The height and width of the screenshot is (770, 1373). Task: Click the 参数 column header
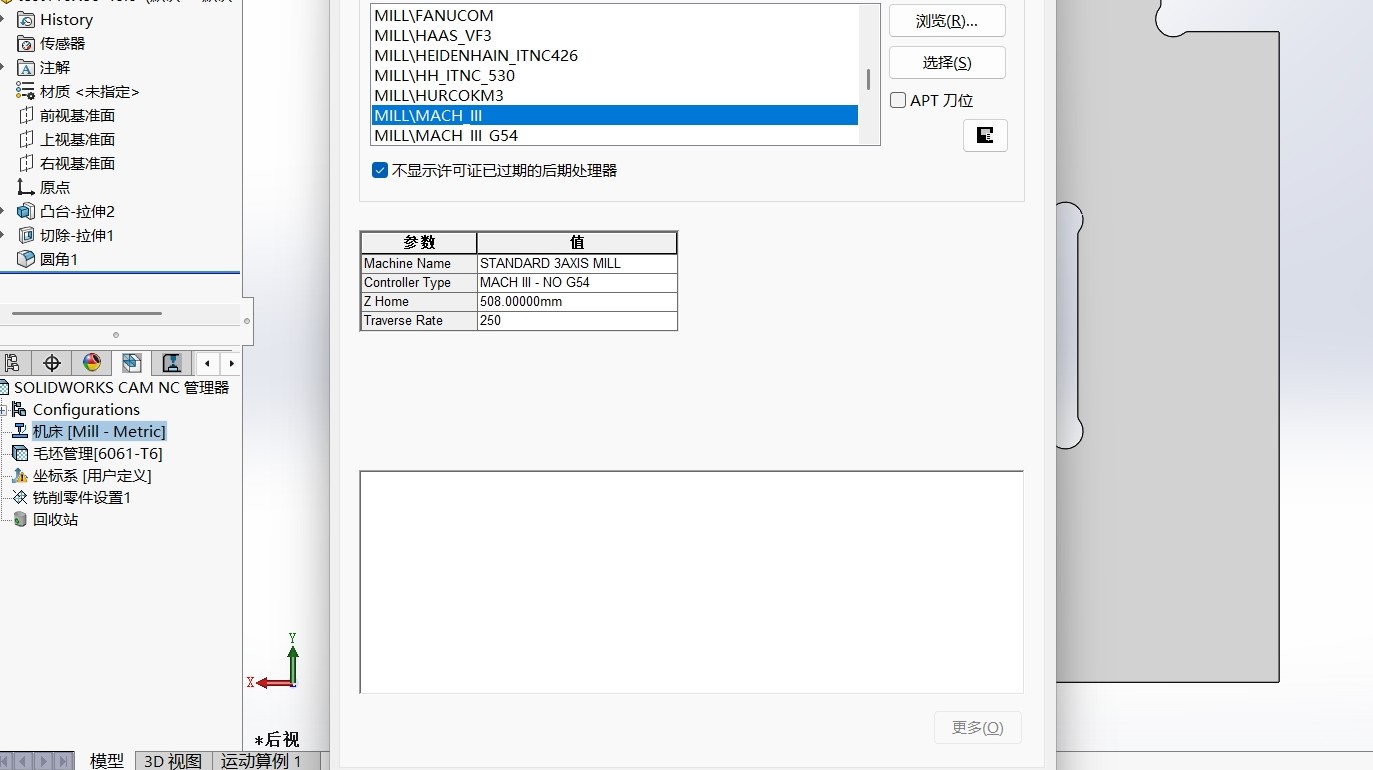419,242
